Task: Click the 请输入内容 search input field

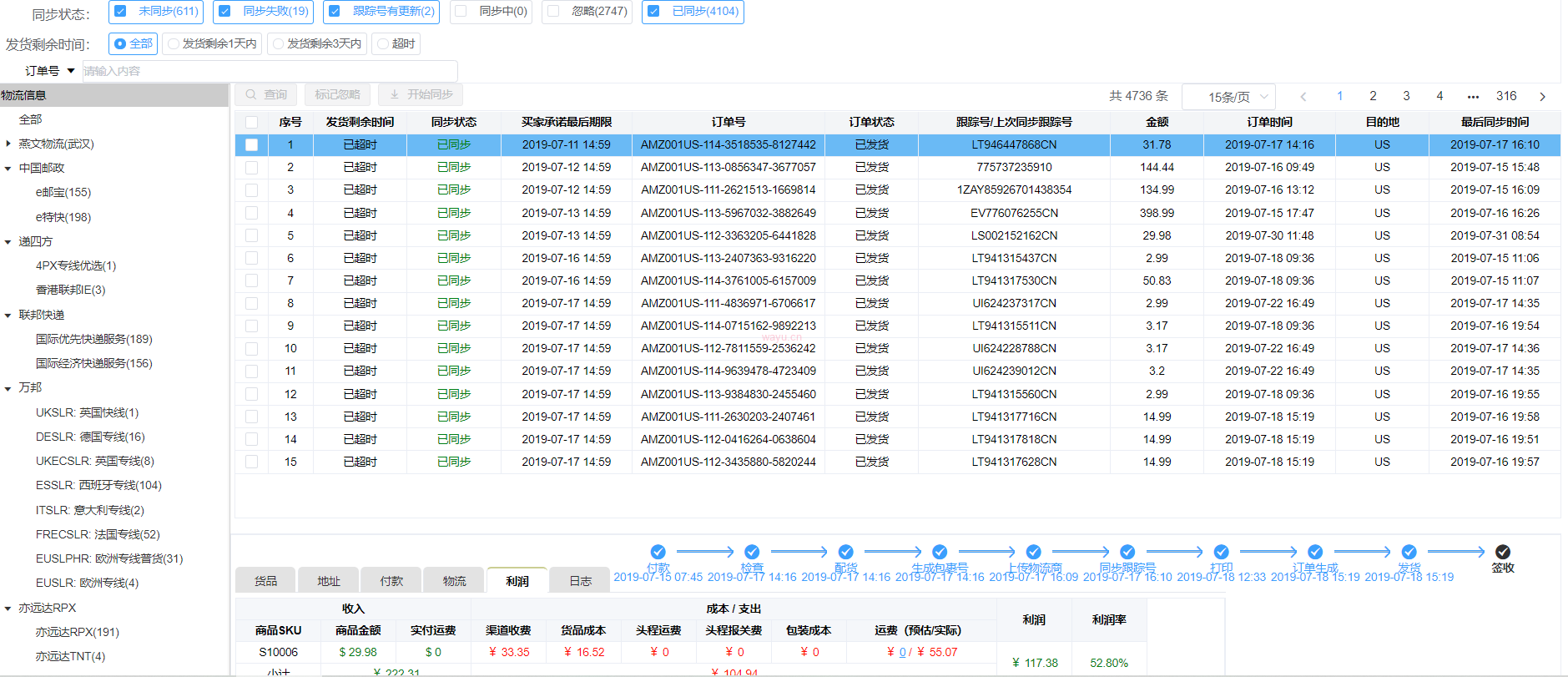Action: 270,71
